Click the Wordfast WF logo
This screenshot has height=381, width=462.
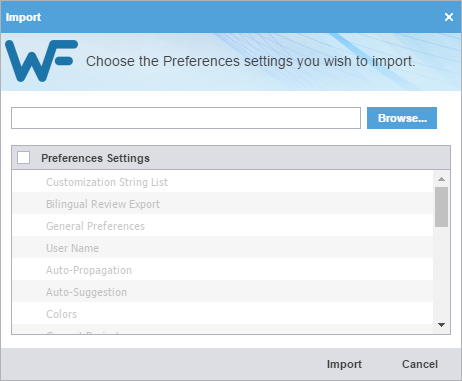click(41, 61)
